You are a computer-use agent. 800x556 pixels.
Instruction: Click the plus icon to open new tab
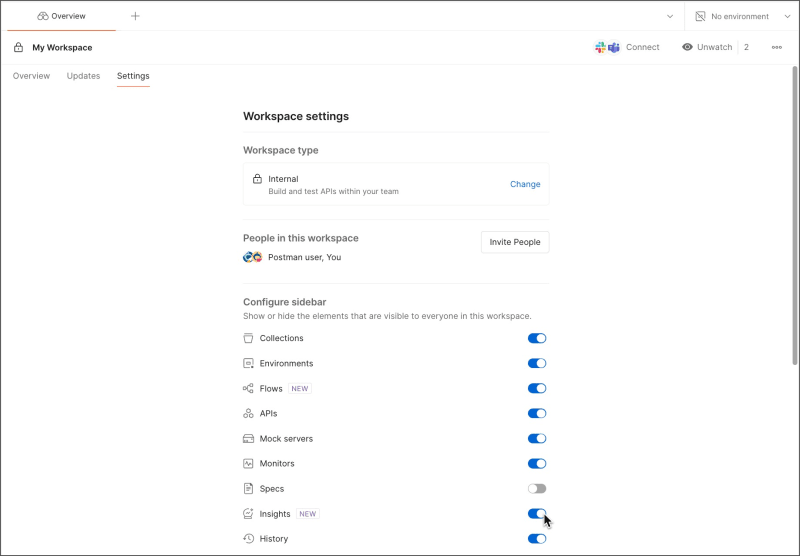click(x=135, y=16)
